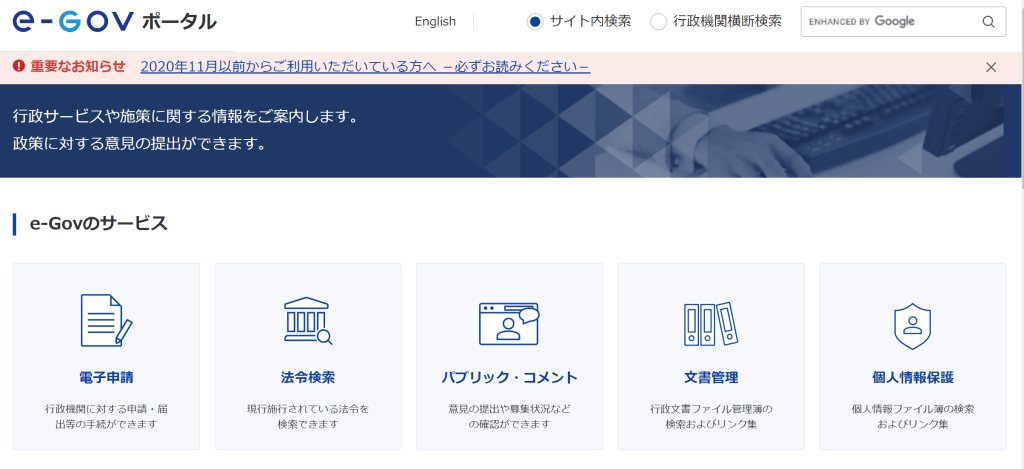Viewport: 1024px width, 469px height.
Task: Open the 個人情報保護 title link
Action: coord(912,378)
